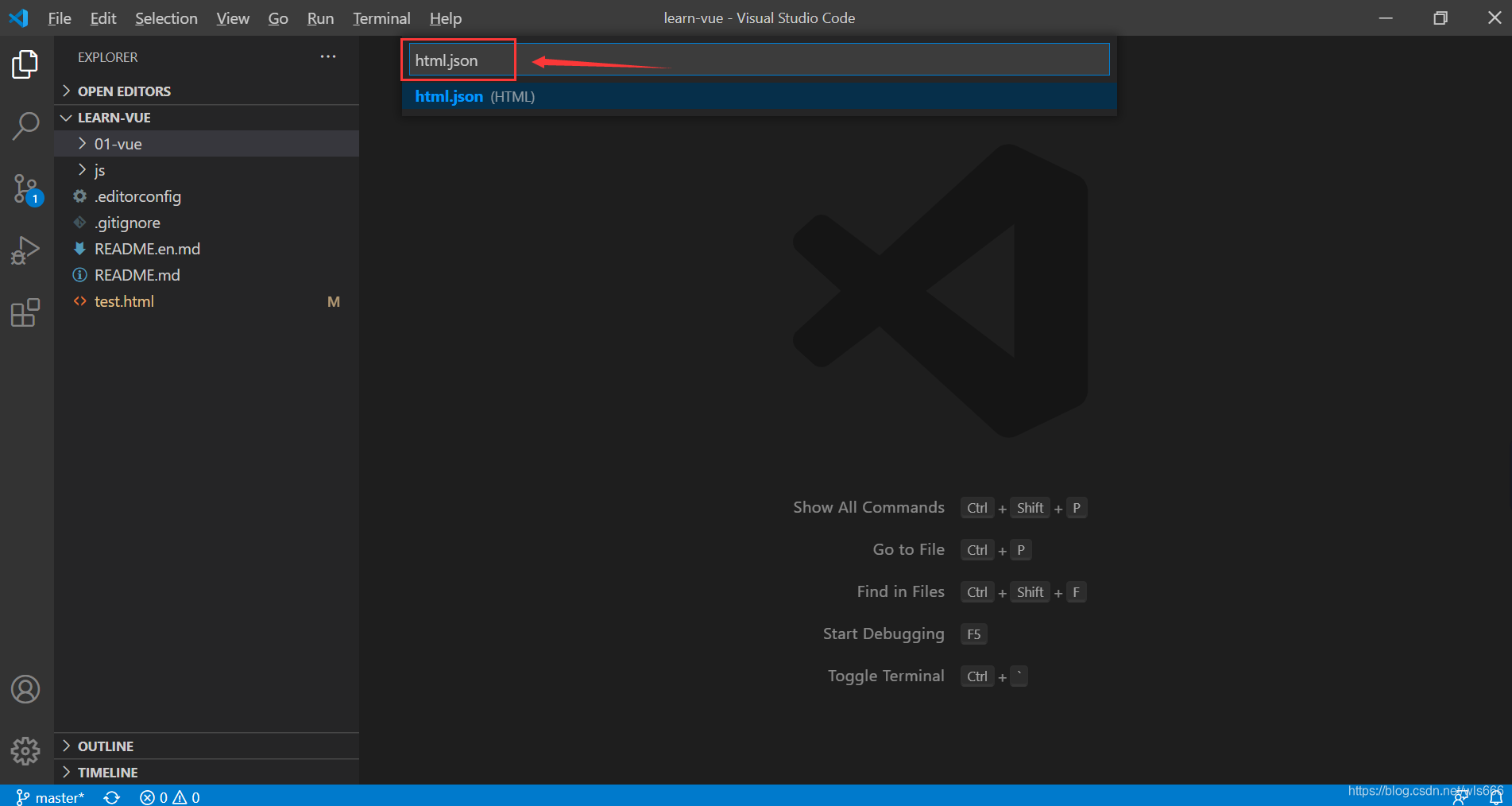Close the VS Code window
This screenshot has height=806, width=1512.
[1495, 17]
